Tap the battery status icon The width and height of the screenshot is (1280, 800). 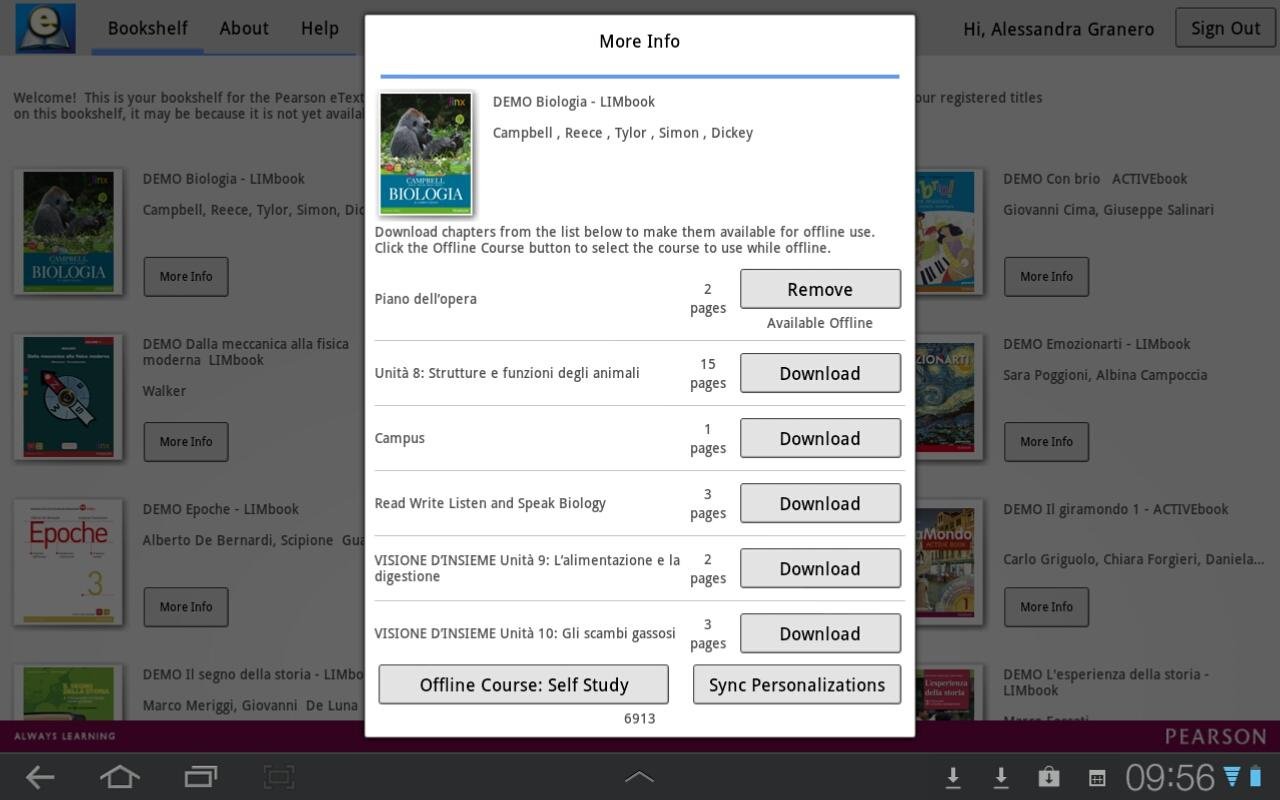[1255, 777]
